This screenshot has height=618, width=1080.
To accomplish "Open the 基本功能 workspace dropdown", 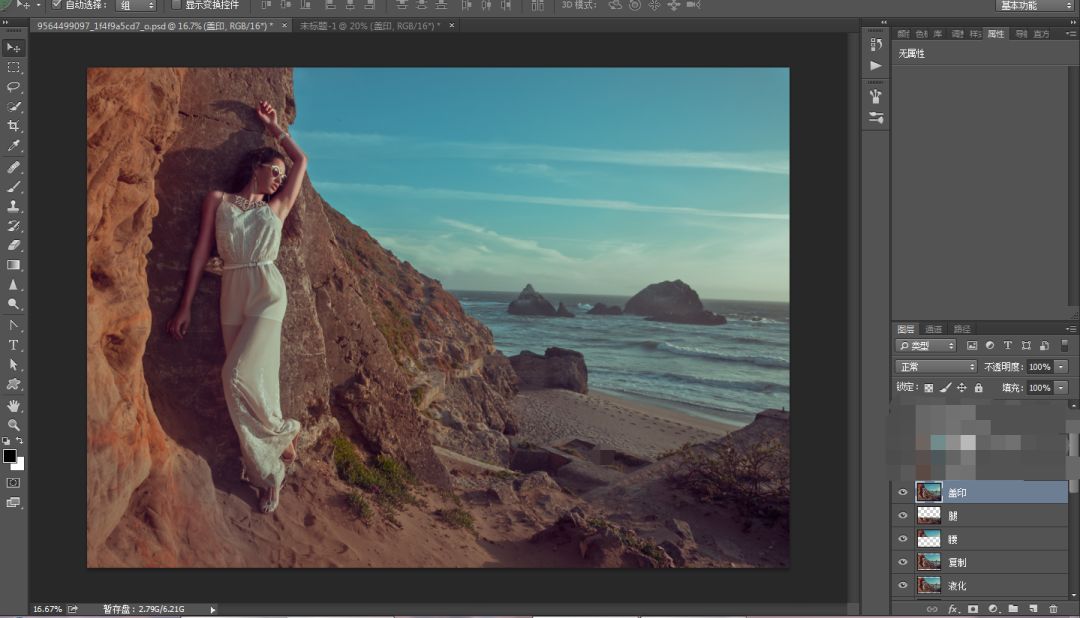I will pyautogui.click(x=1035, y=5).
